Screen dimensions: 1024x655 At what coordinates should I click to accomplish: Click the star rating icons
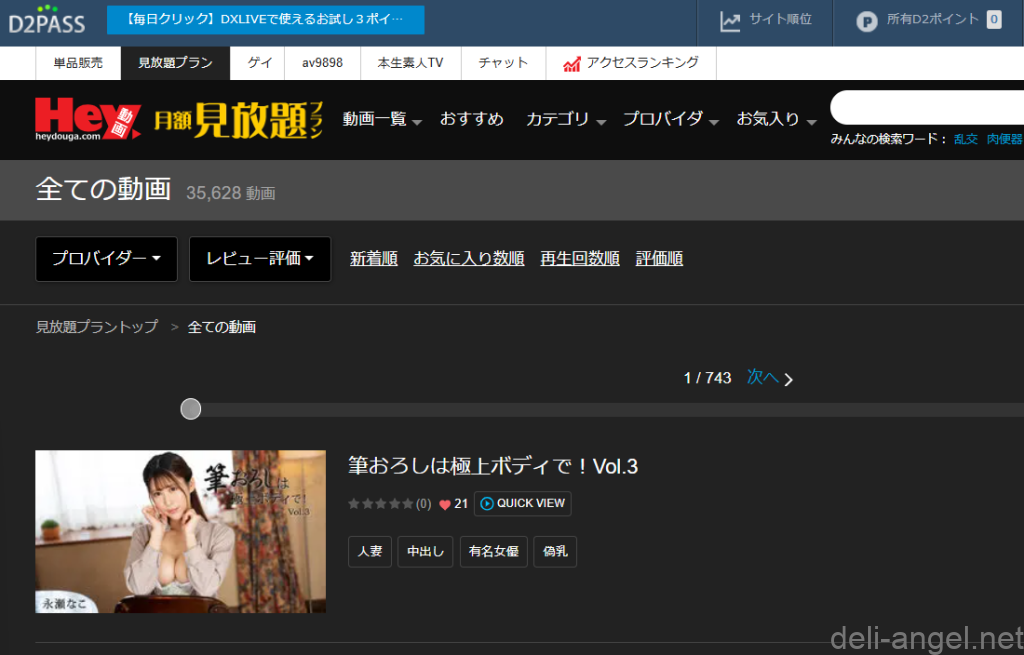(380, 504)
